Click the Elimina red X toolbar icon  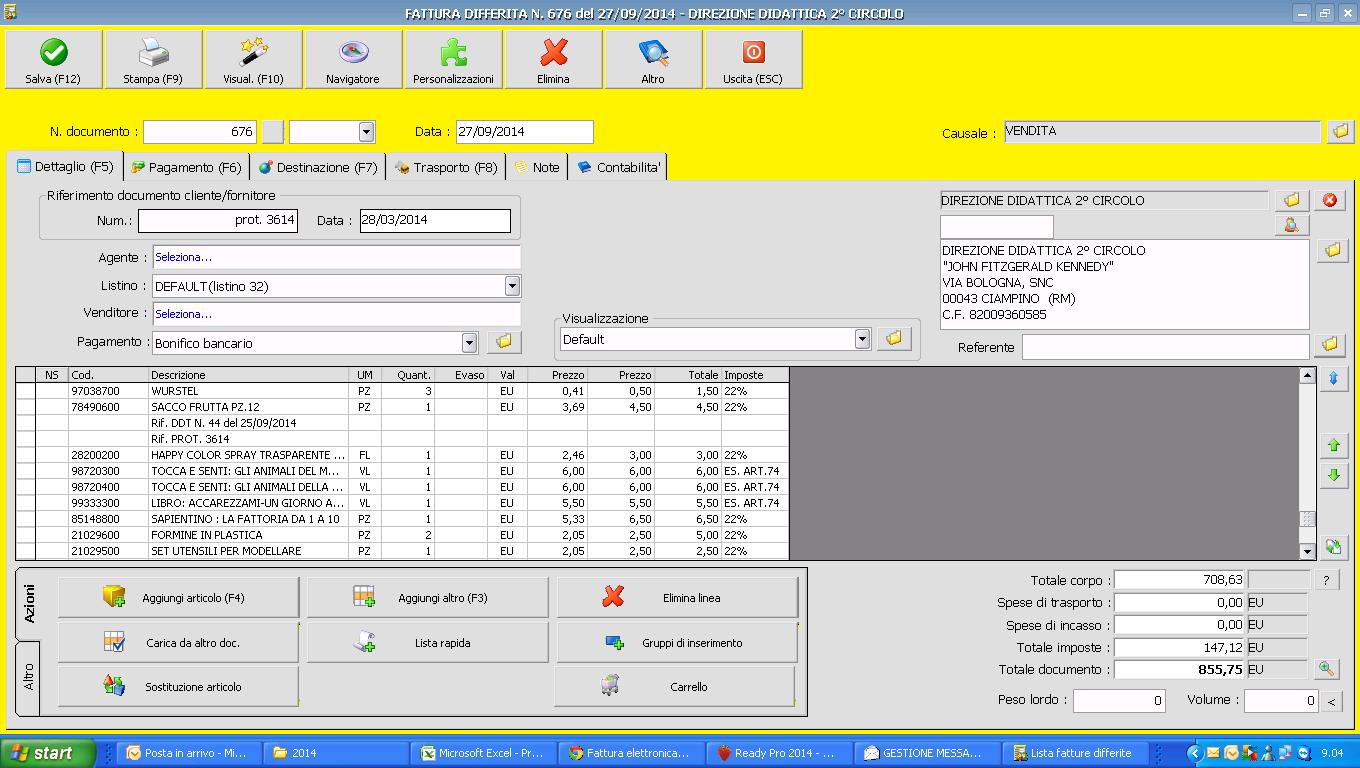click(x=553, y=53)
